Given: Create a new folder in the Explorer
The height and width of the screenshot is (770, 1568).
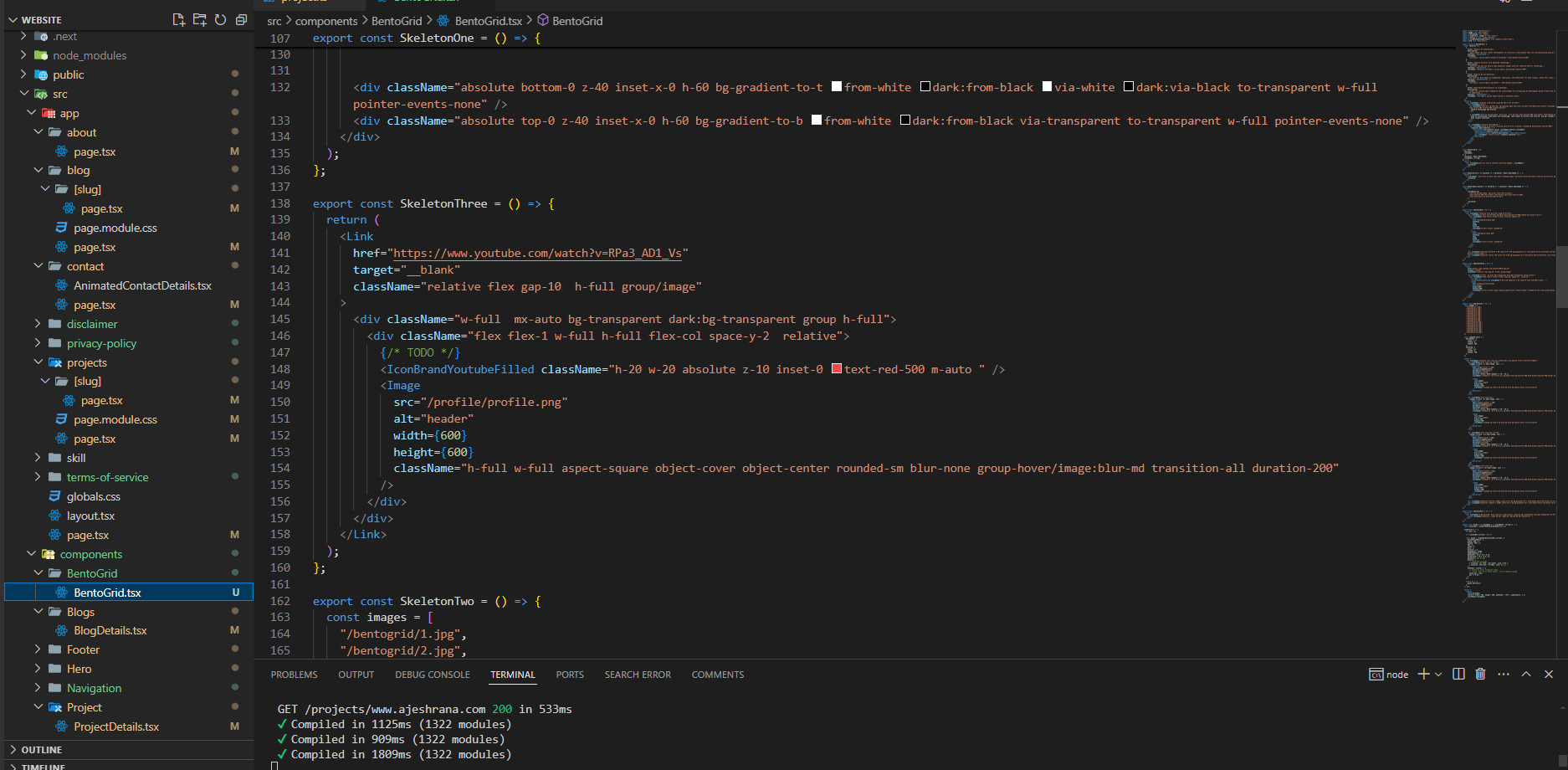Looking at the screenshot, I should [x=200, y=19].
